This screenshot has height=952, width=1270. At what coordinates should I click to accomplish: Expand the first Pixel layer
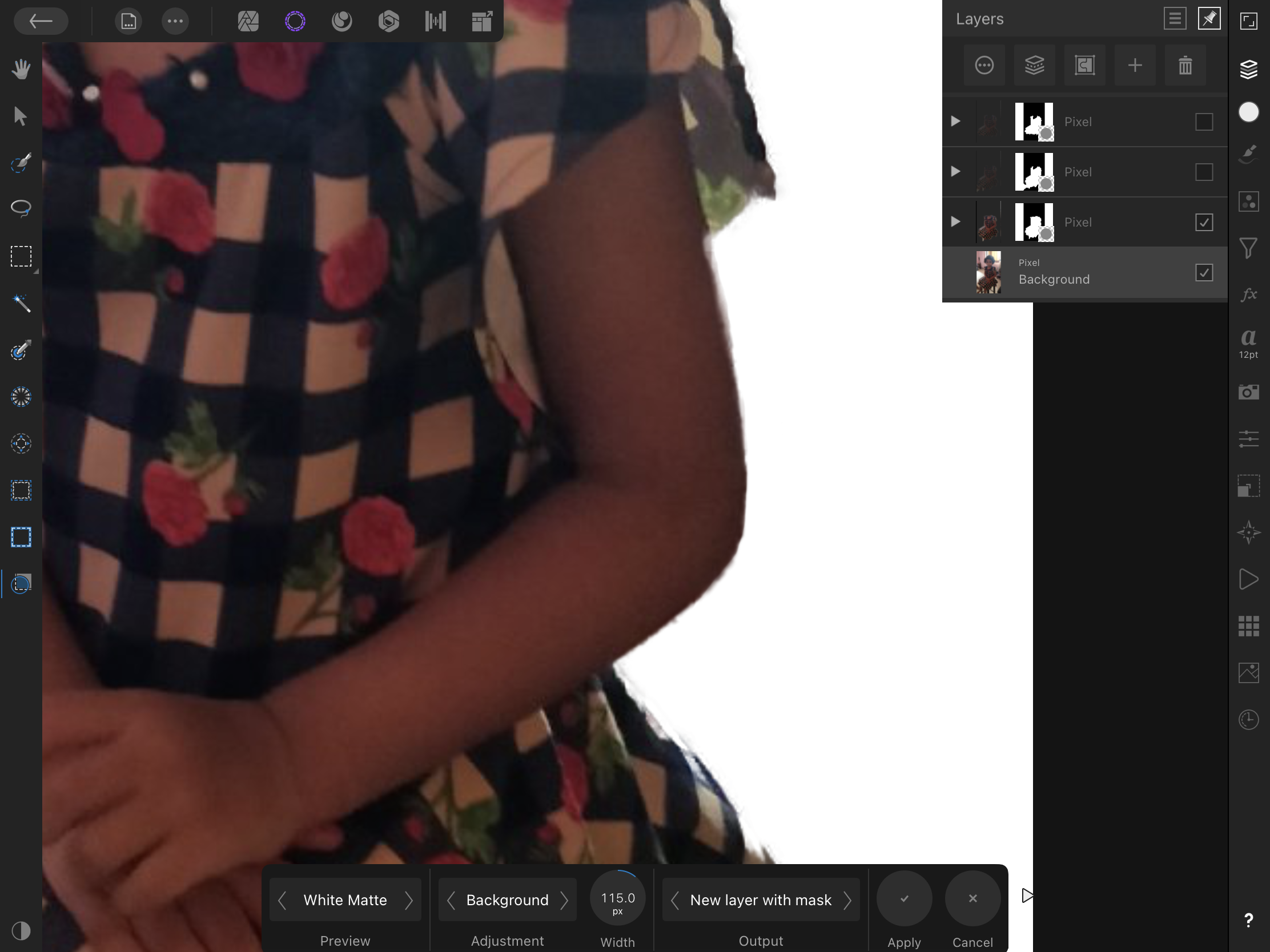(x=955, y=121)
